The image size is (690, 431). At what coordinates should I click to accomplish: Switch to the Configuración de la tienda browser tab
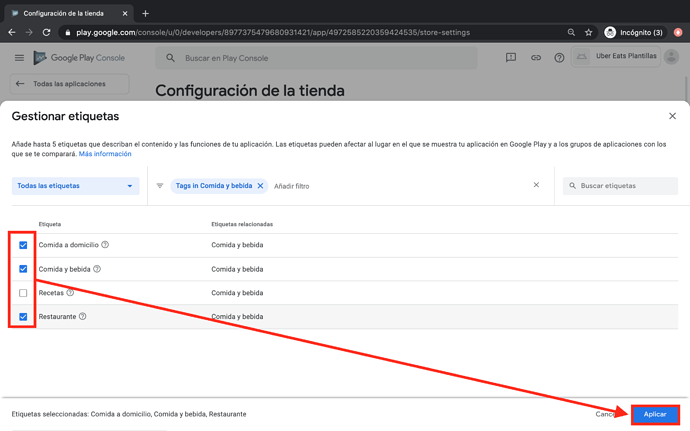pos(65,13)
